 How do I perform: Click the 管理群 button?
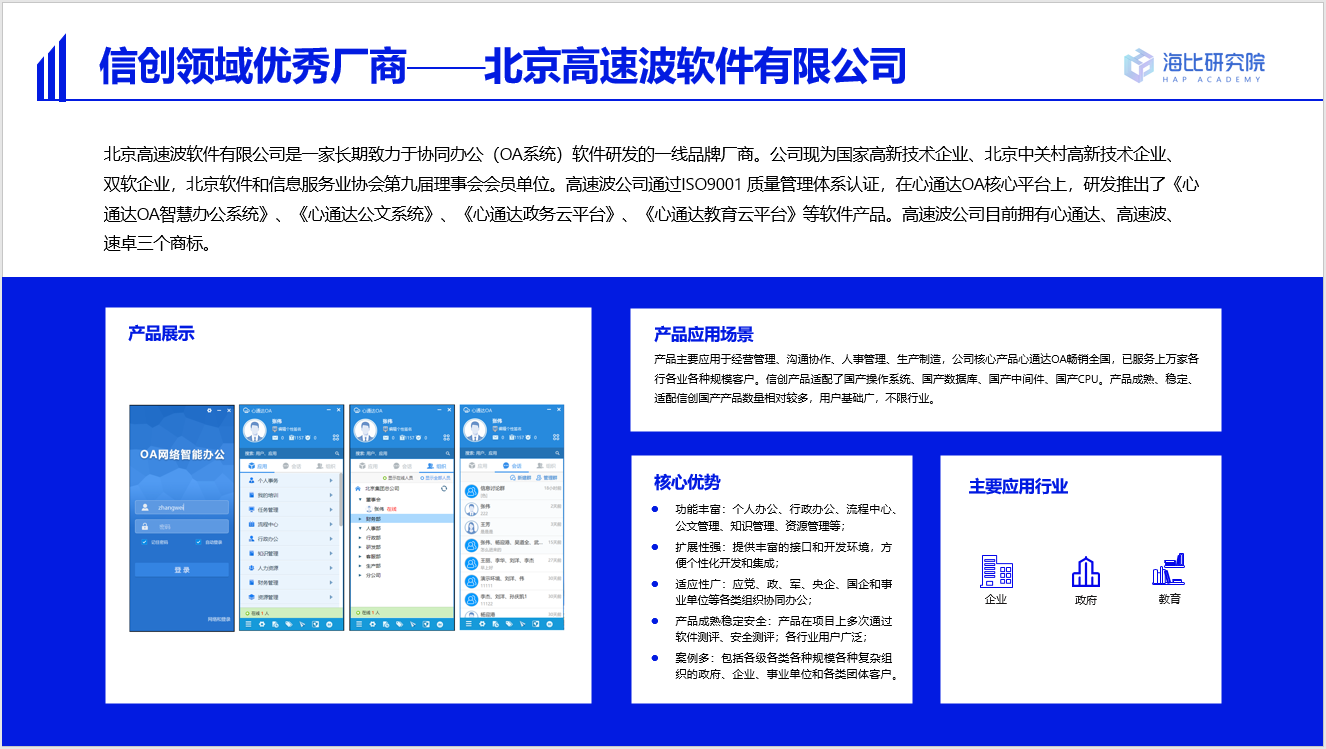point(547,478)
